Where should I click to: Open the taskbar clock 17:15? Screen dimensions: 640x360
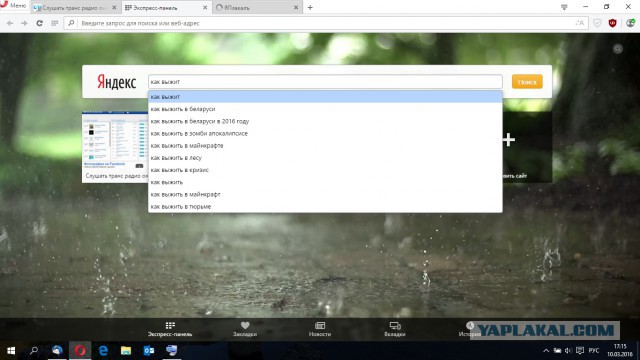point(620,351)
